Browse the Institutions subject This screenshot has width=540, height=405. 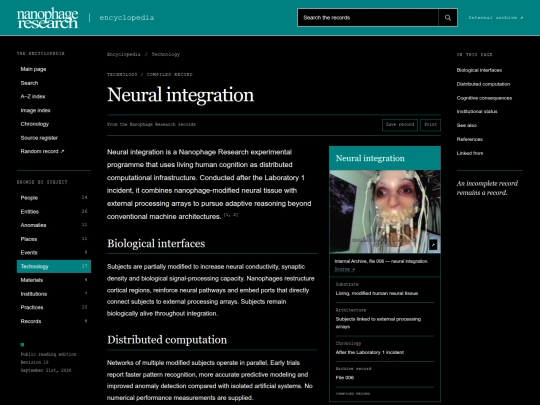pyautogui.click(x=54, y=294)
